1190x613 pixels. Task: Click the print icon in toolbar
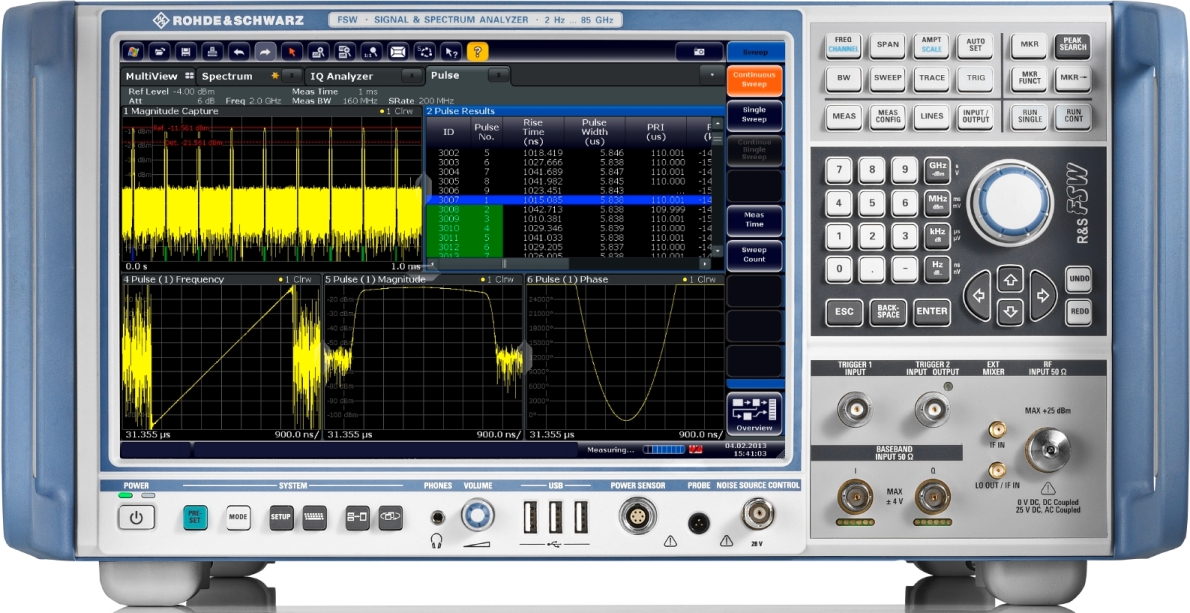click(x=211, y=51)
